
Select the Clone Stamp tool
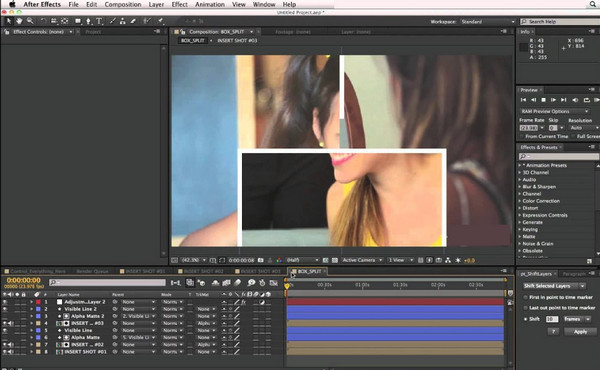click(122, 21)
